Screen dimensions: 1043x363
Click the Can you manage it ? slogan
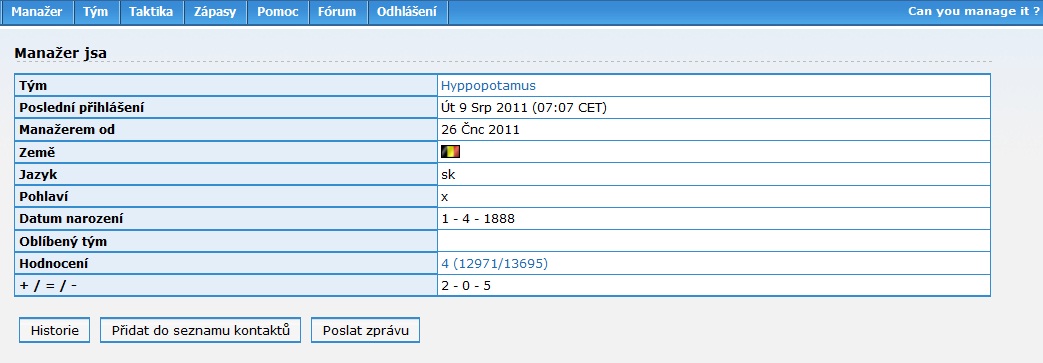click(973, 11)
